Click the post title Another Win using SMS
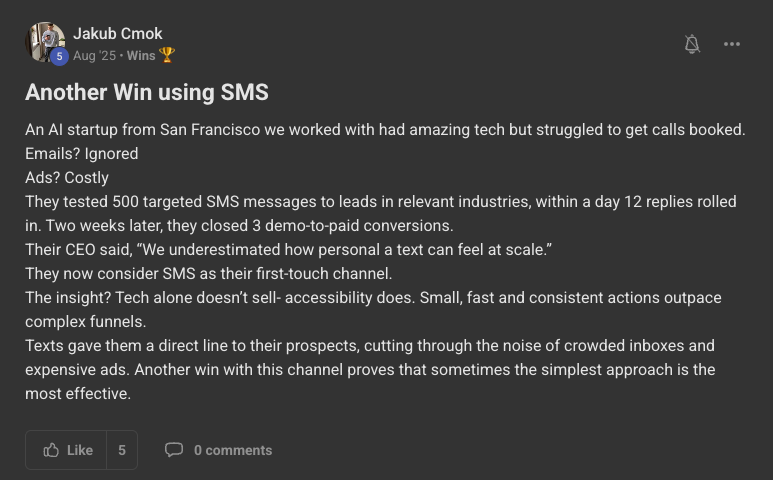This screenshot has height=480, width=773. [147, 93]
